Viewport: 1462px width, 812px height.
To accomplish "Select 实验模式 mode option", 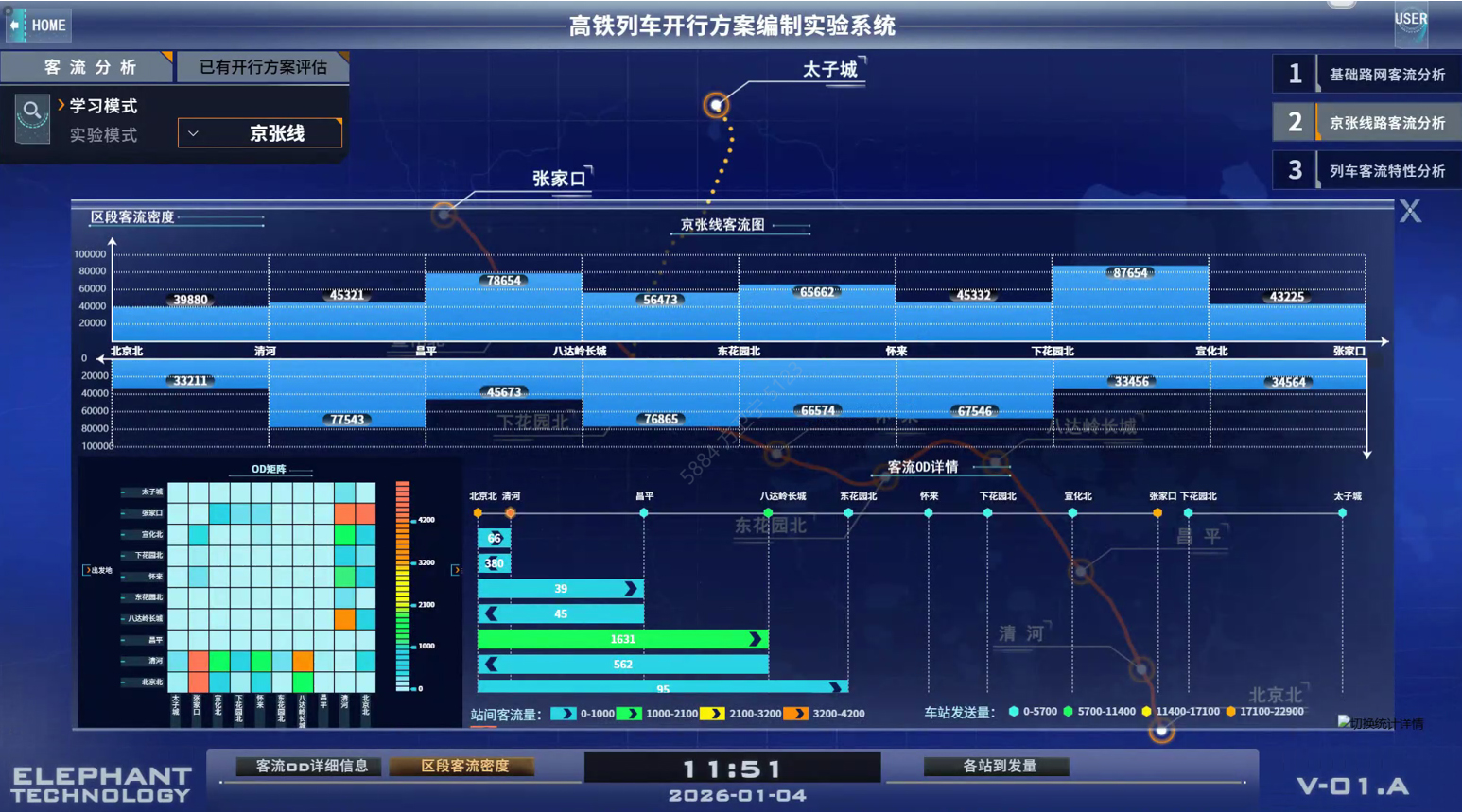I will (x=102, y=135).
